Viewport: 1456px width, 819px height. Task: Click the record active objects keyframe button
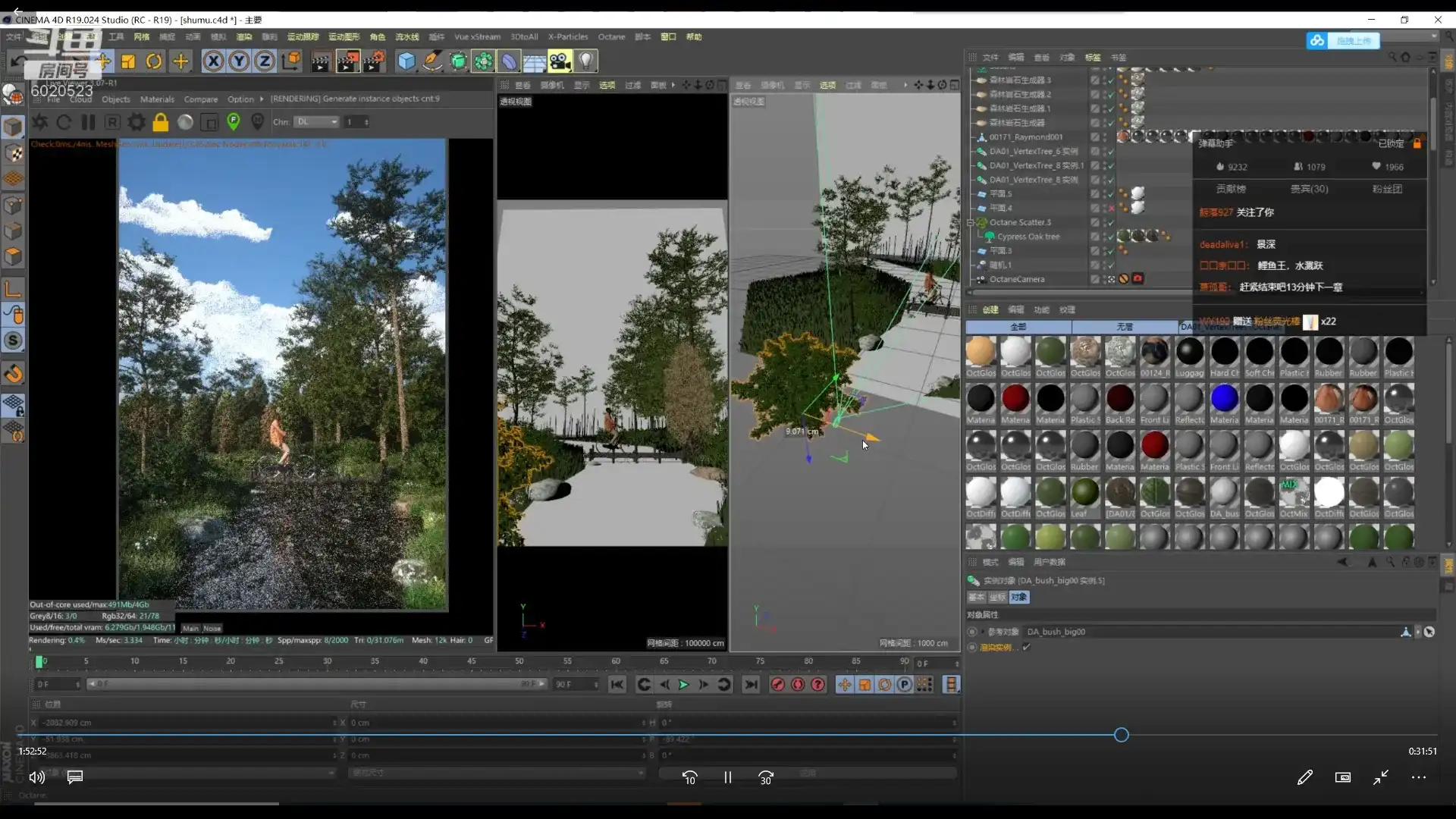(x=777, y=685)
